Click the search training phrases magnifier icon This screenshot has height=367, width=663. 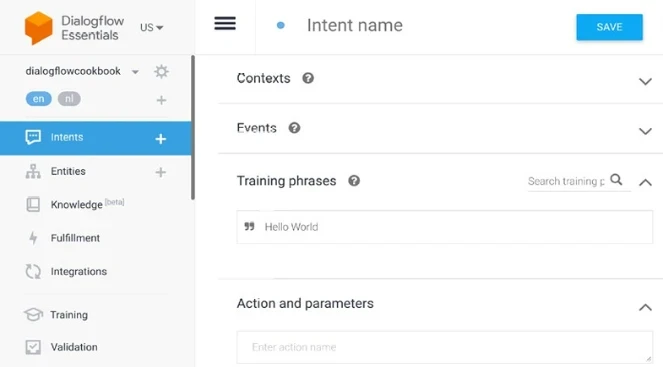(x=616, y=180)
